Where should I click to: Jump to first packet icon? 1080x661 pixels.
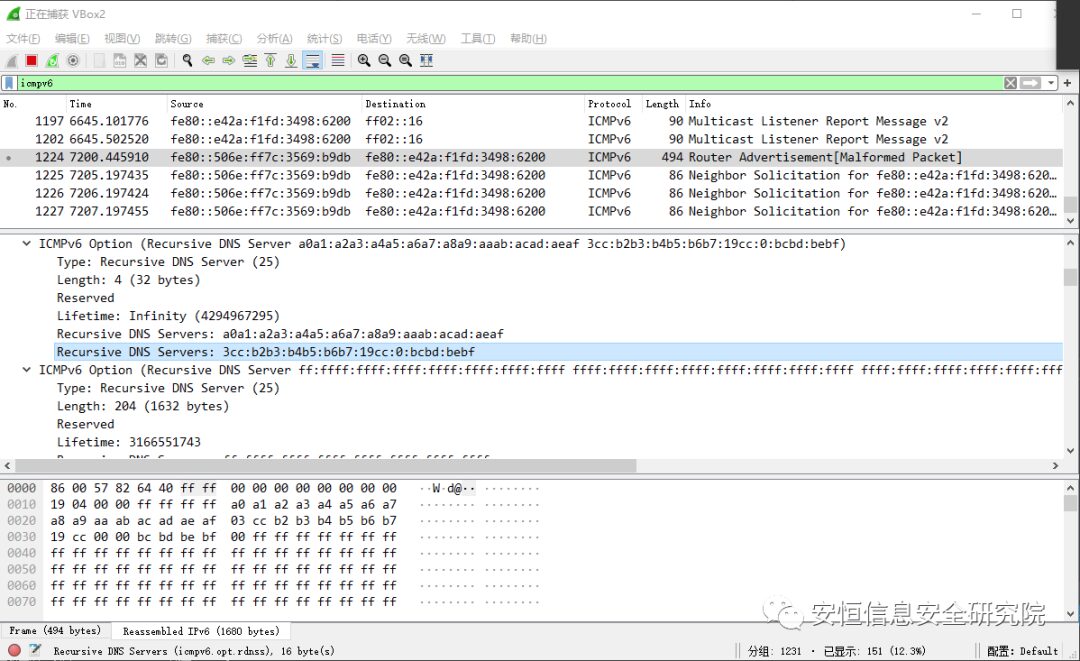click(271, 61)
